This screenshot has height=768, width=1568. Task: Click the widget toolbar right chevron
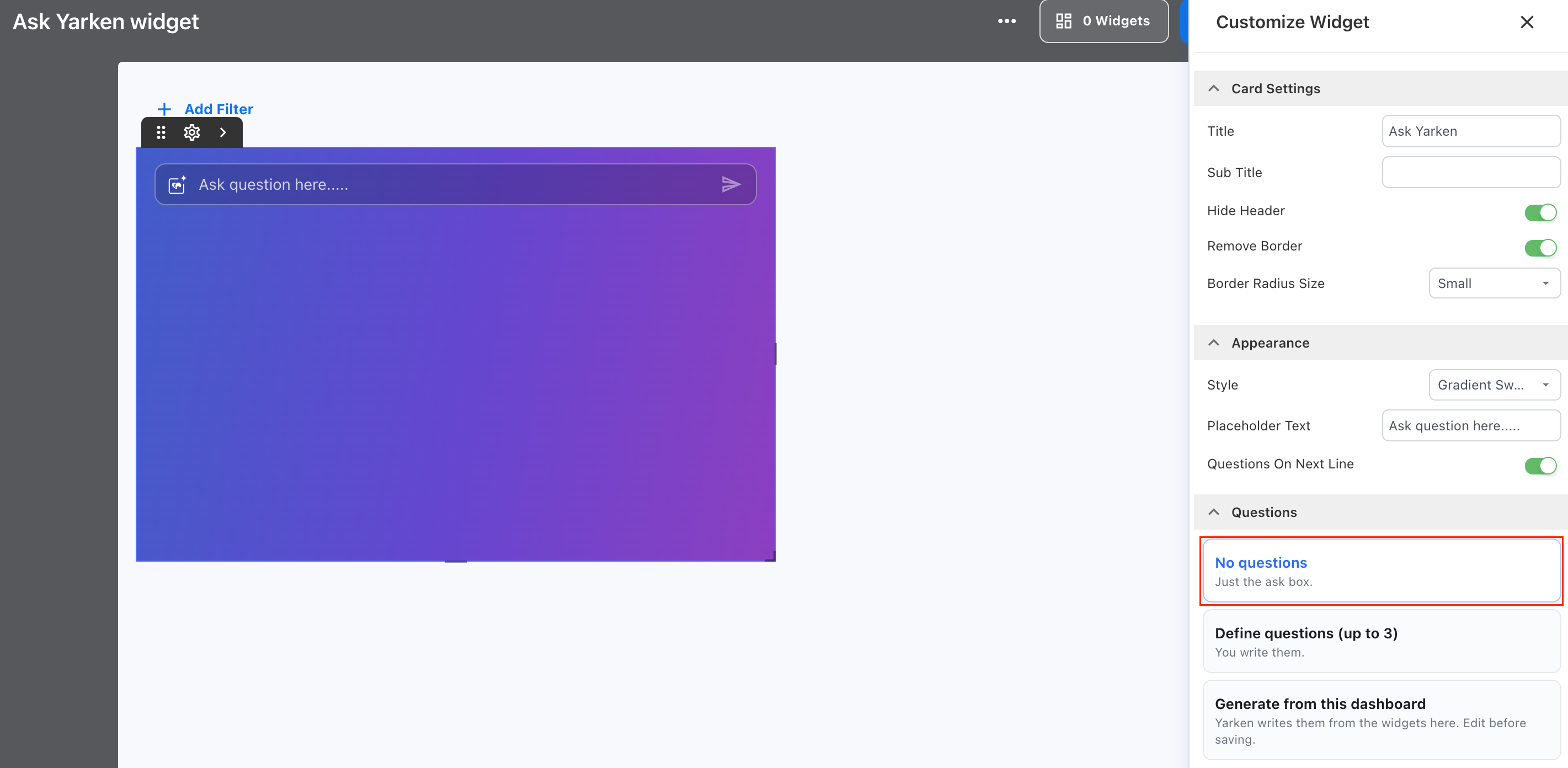point(223,132)
